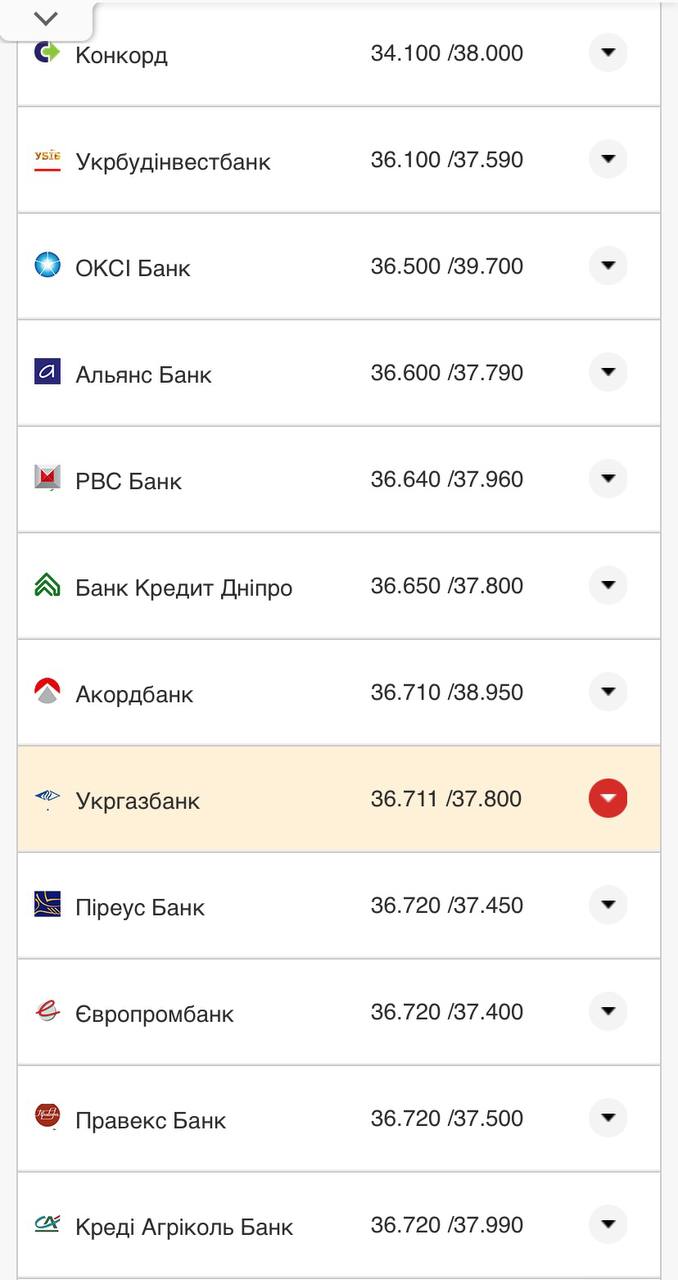Open the Правекс Банк dropdown arrow

click(x=608, y=1116)
